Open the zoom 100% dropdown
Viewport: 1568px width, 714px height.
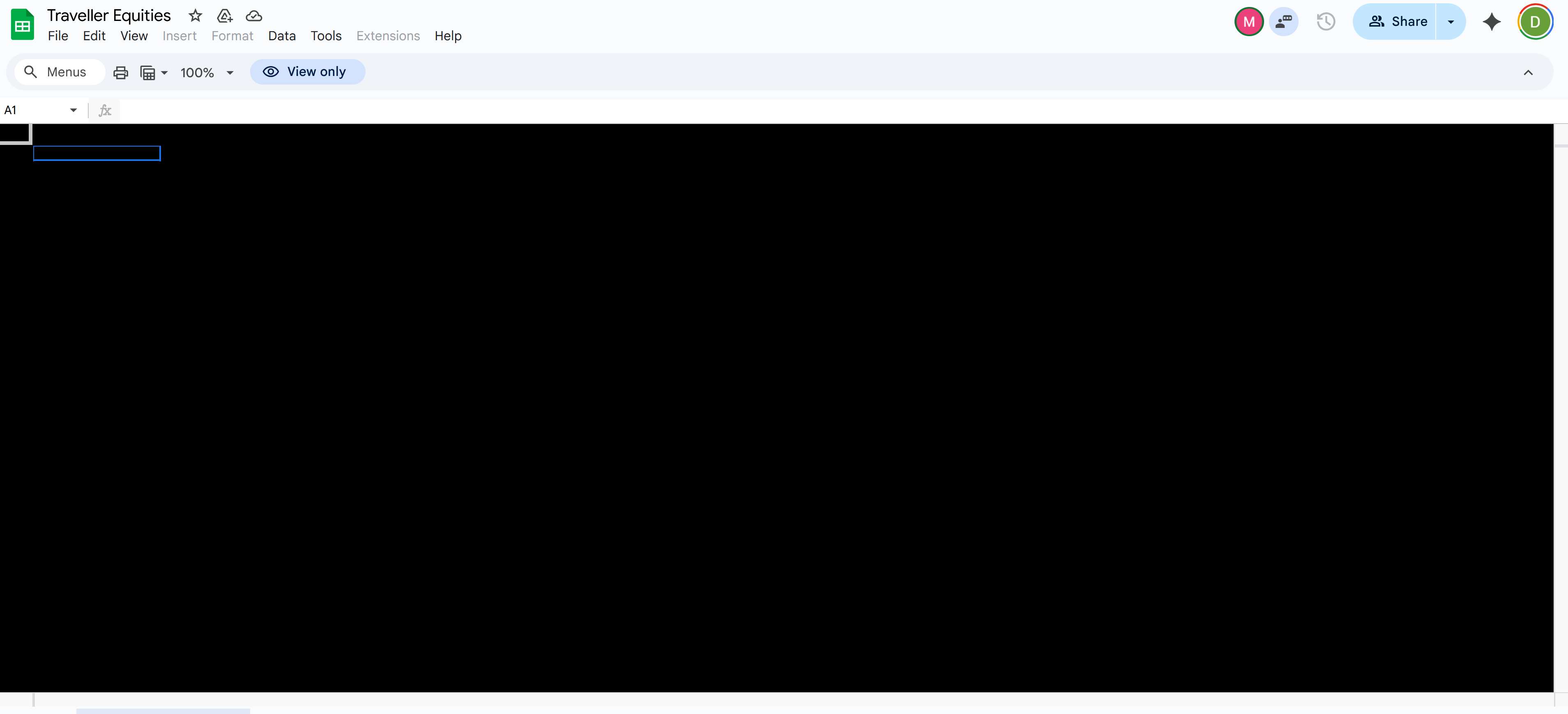[207, 72]
